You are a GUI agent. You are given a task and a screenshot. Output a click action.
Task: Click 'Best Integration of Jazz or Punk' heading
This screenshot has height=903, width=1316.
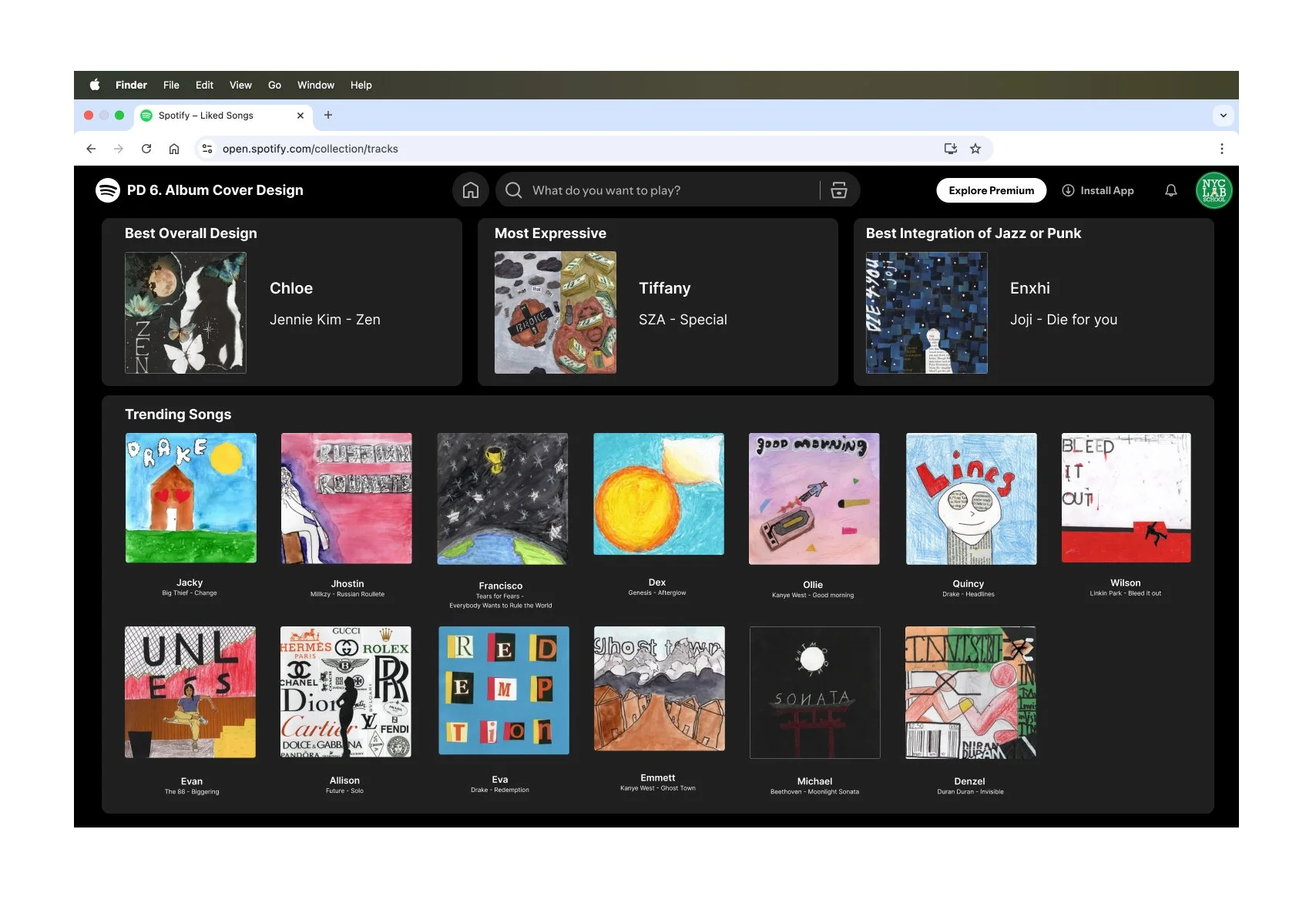[973, 233]
